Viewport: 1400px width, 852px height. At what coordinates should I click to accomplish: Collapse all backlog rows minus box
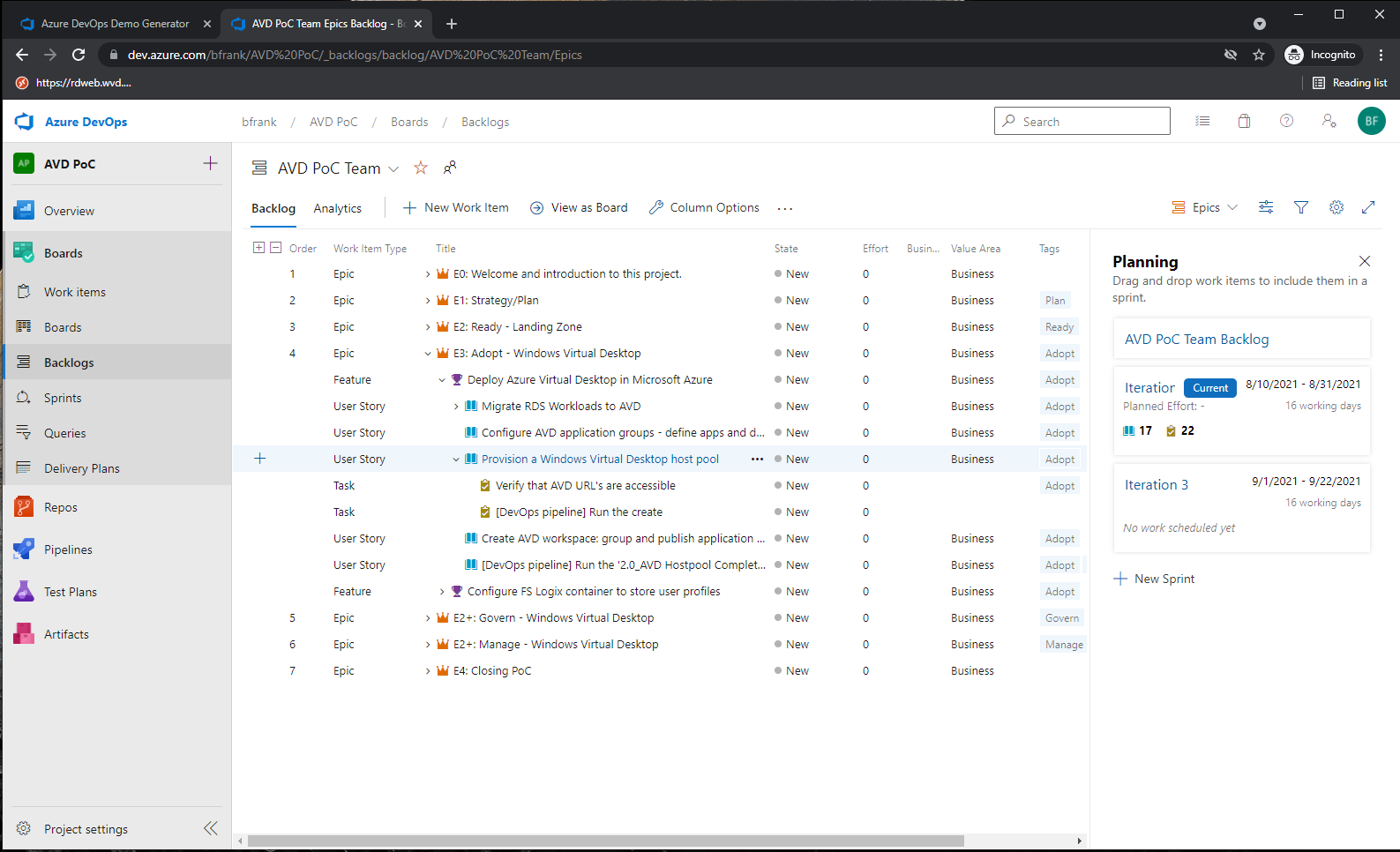[275, 248]
